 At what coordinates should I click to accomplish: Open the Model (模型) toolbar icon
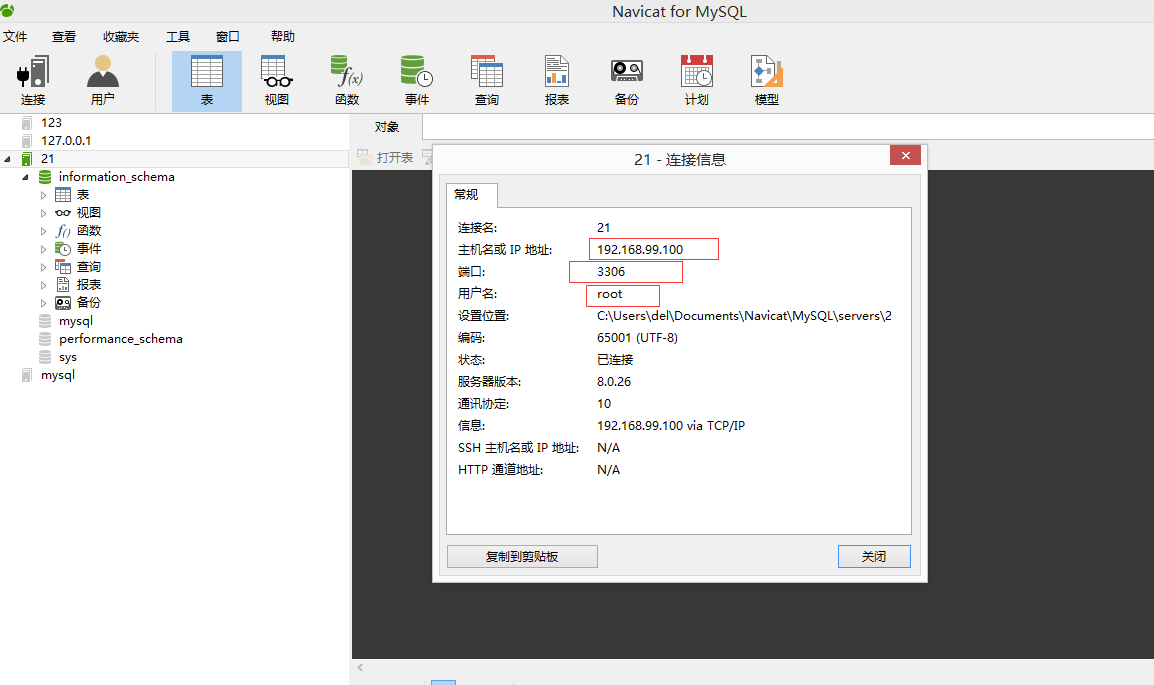[766, 81]
